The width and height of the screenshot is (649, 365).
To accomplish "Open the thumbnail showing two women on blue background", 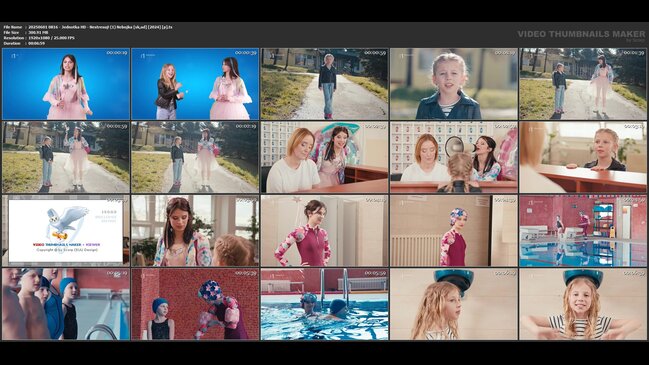I will pos(195,84).
